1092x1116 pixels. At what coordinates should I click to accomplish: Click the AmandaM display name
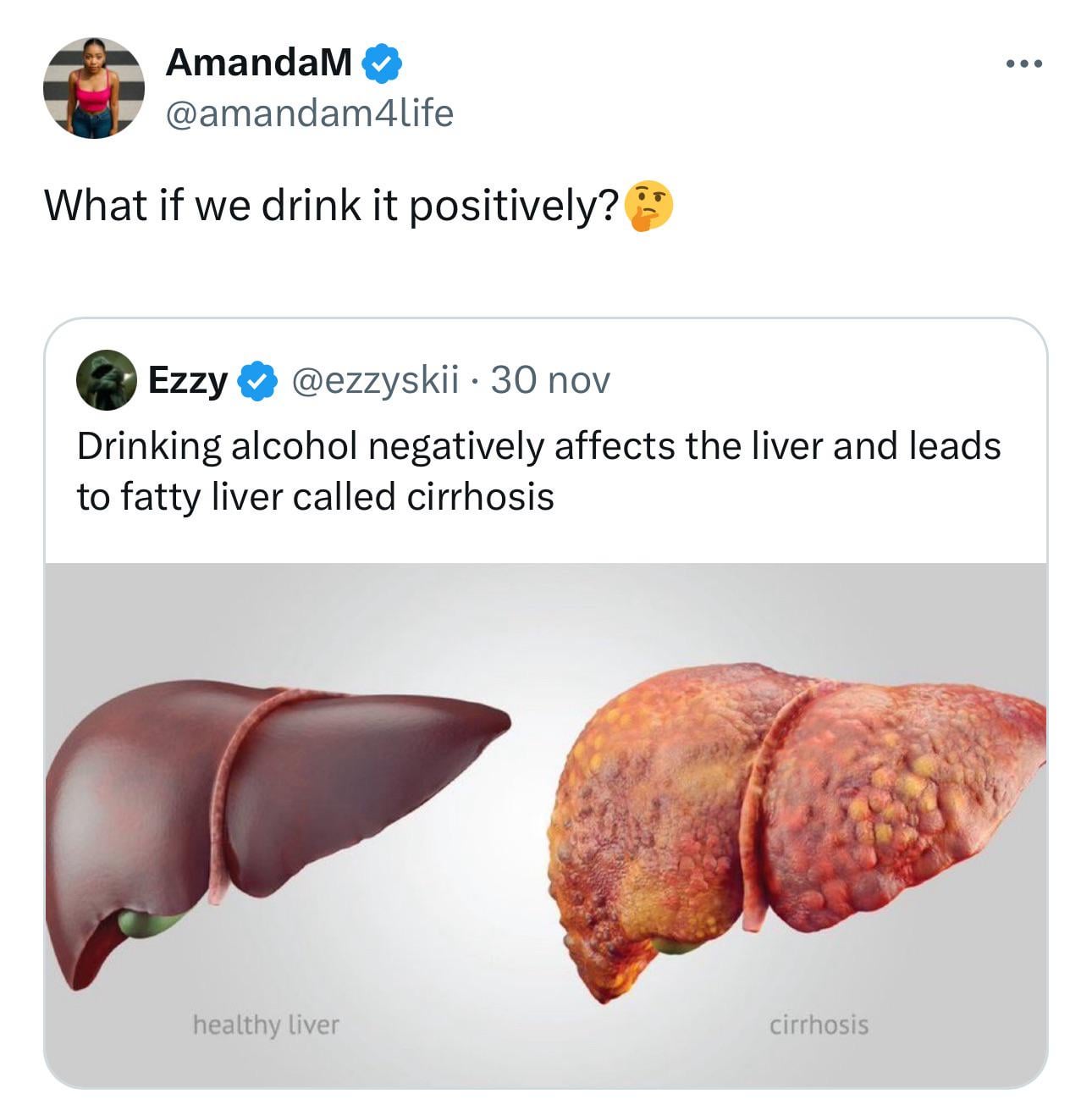click(258, 62)
